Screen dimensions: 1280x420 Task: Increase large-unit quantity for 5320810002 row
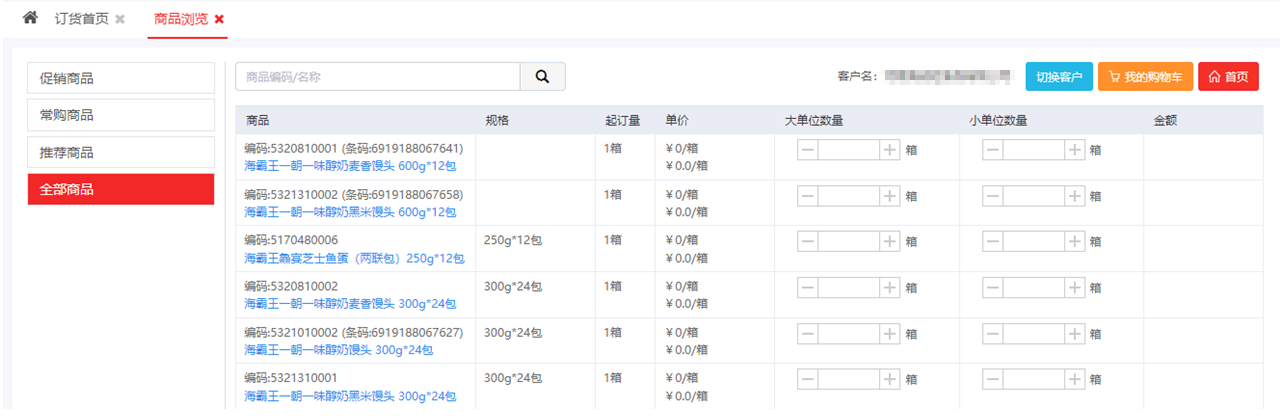point(889,288)
